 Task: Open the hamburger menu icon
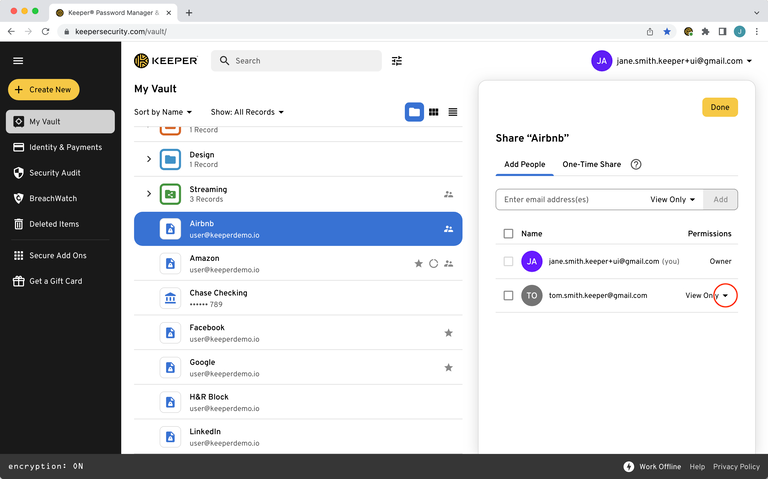tap(17, 61)
